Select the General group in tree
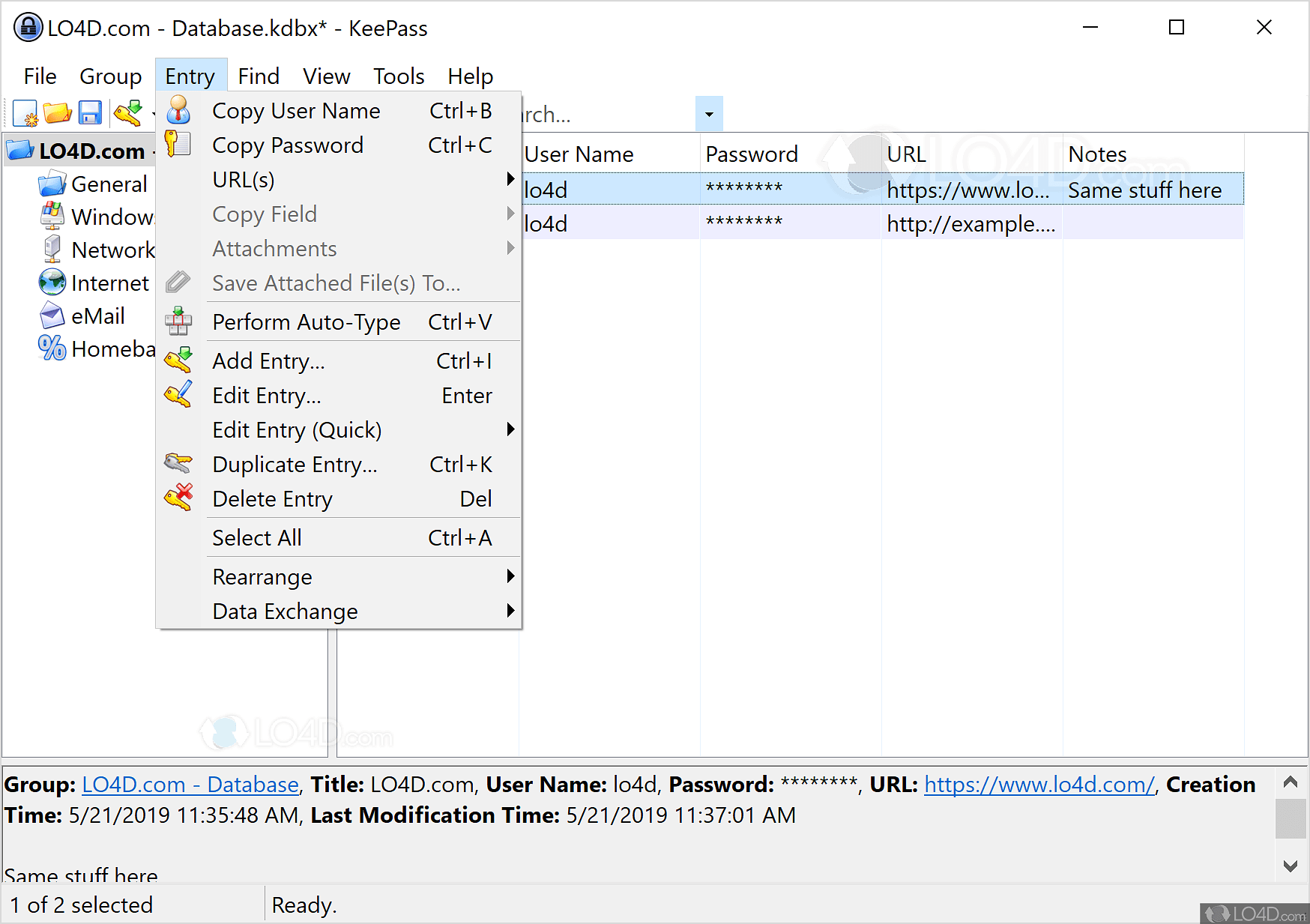The width and height of the screenshot is (1310, 924). (x=109, y=184)
